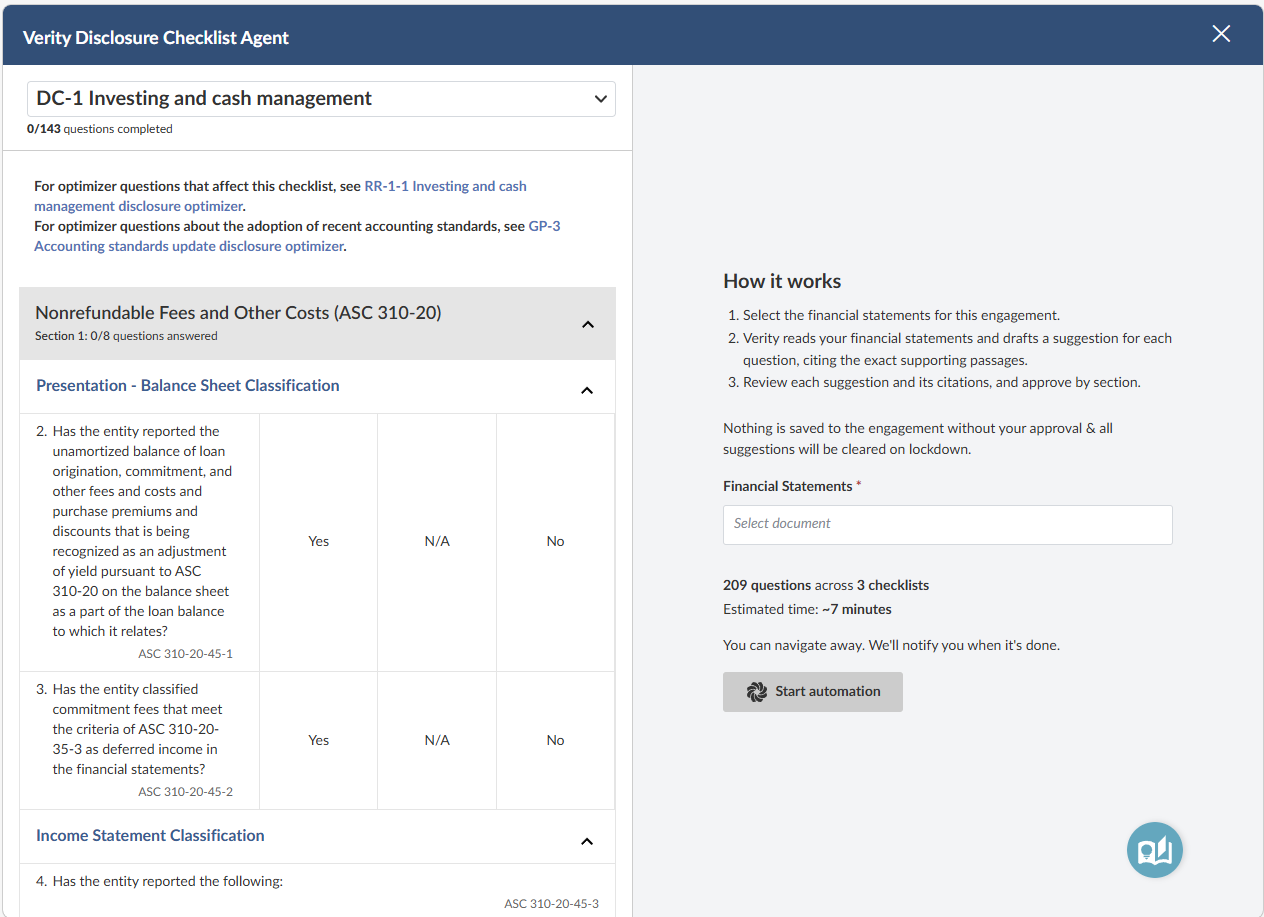Screen dimensions: 1264x917
Task: Click the '0/143 questions completed' status text
Action: pyautogui.click(x=100, y=129)
